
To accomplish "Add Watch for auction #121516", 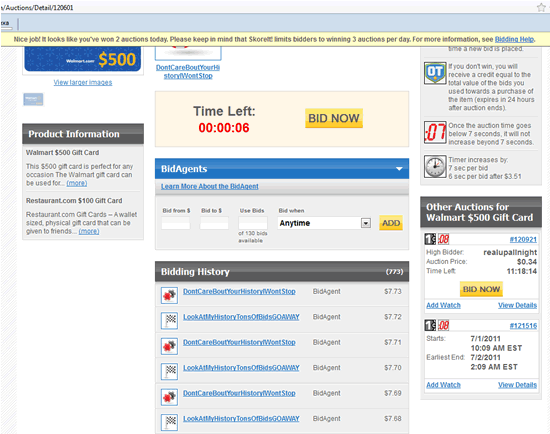I will click(x=443, y=385).
